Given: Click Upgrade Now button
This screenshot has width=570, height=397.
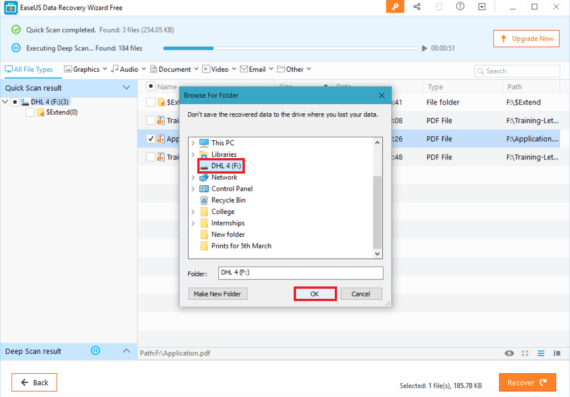Looking at the screenshot, I should (x=526, y=39).
